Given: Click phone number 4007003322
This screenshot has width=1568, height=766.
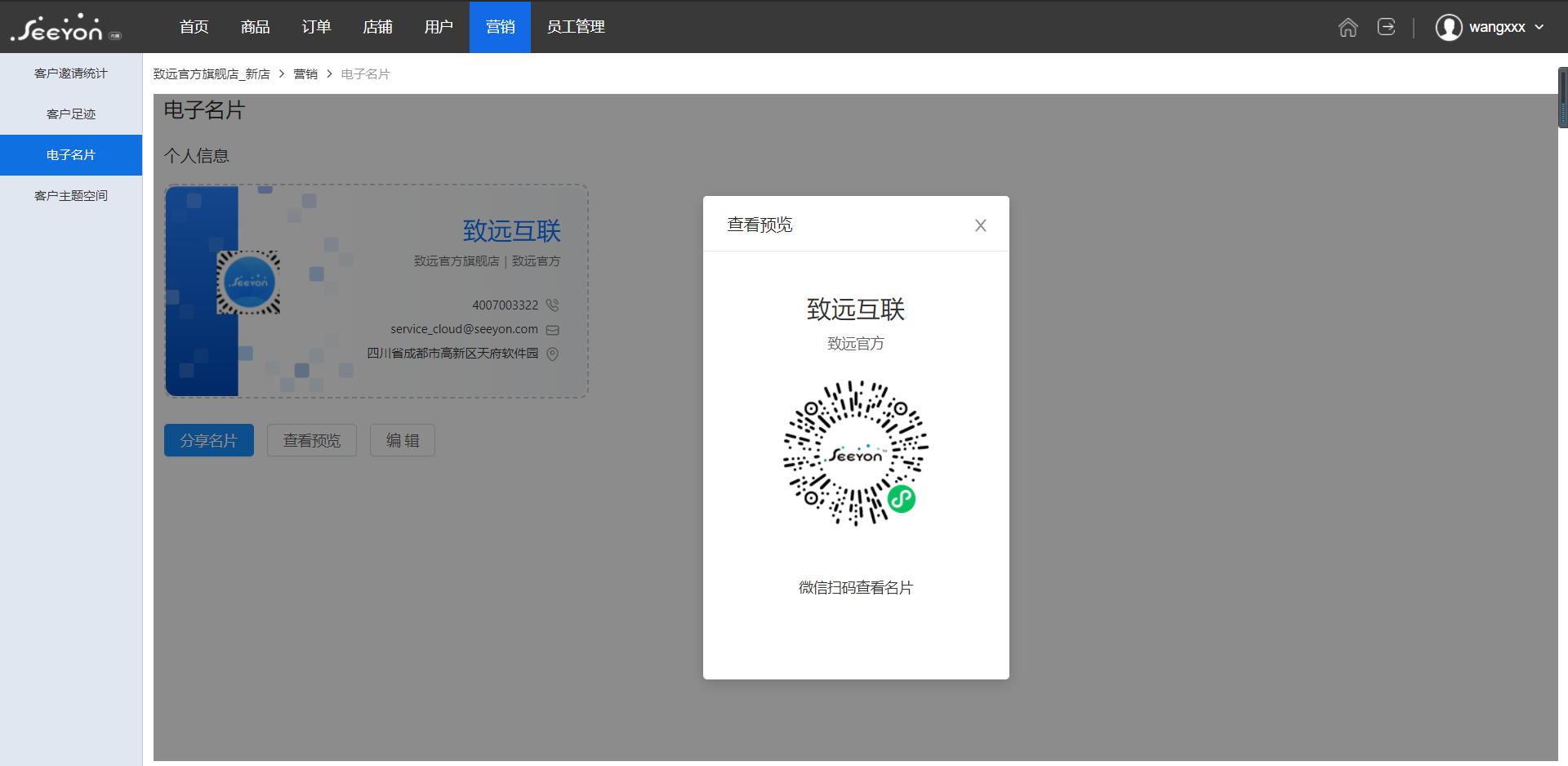Looking at the screenshot, I should point(506,305).
